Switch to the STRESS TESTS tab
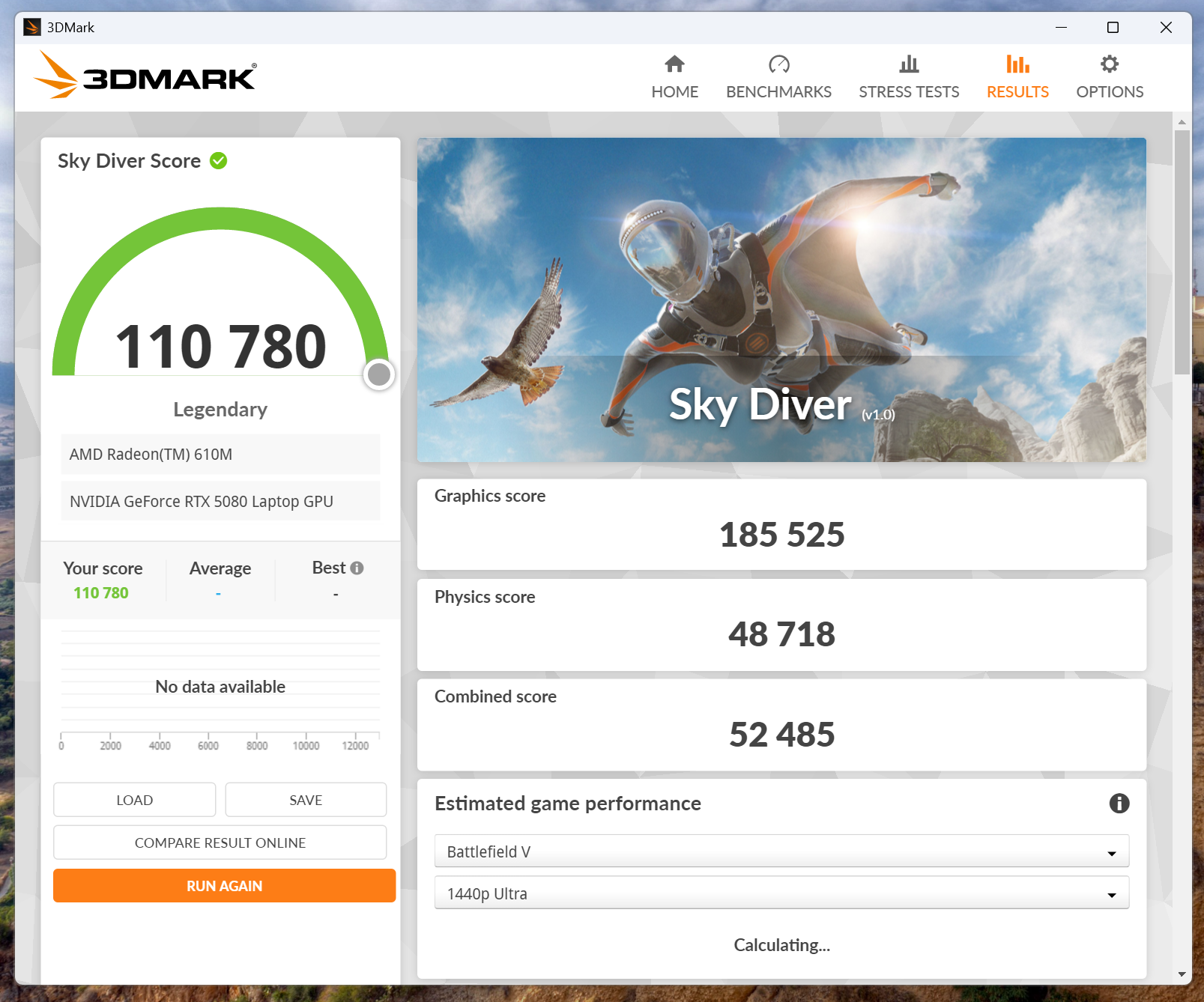 click(909, 91)
